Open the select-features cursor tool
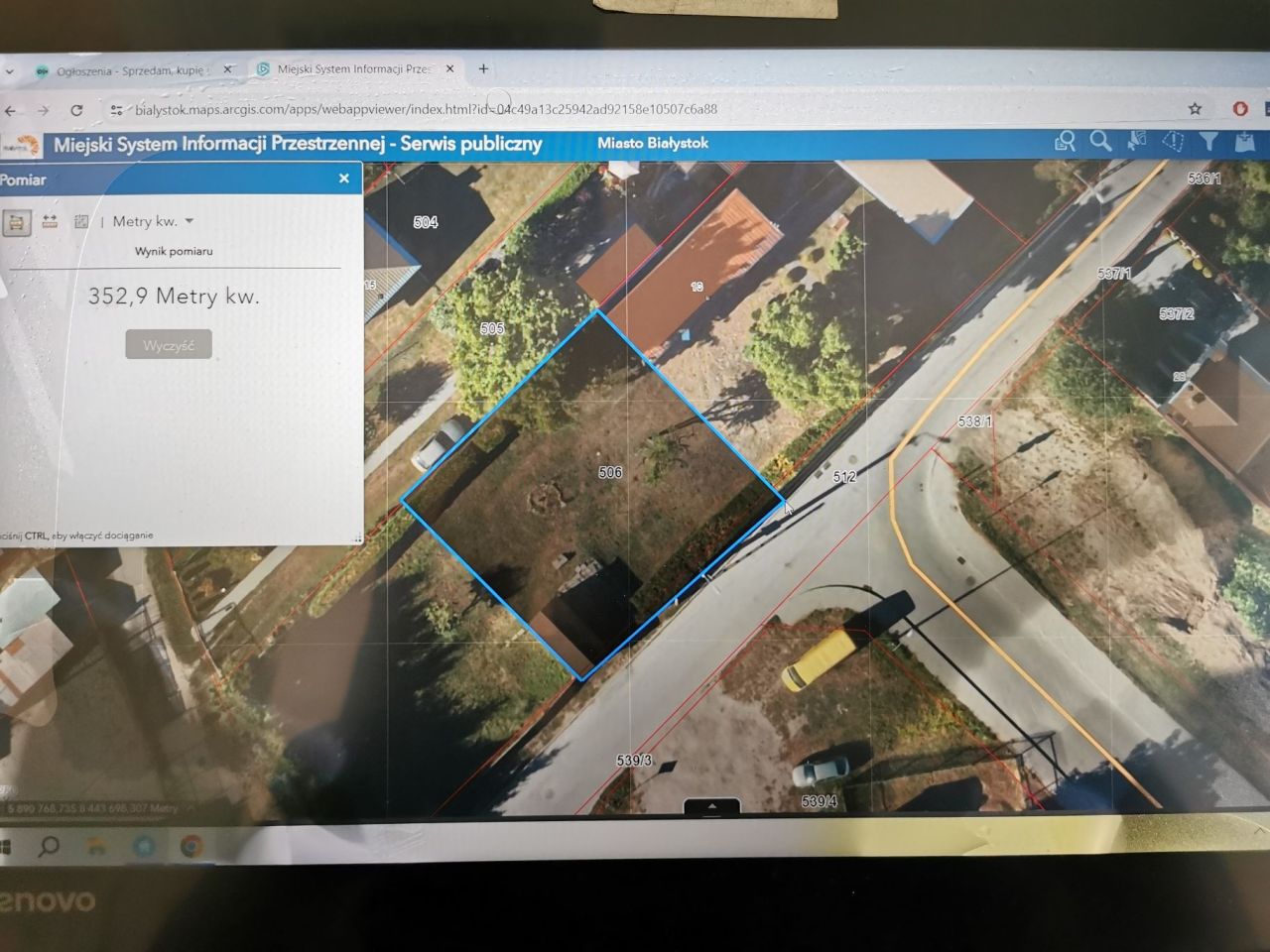The image size is (1270, 952). tap(1136, 142)
